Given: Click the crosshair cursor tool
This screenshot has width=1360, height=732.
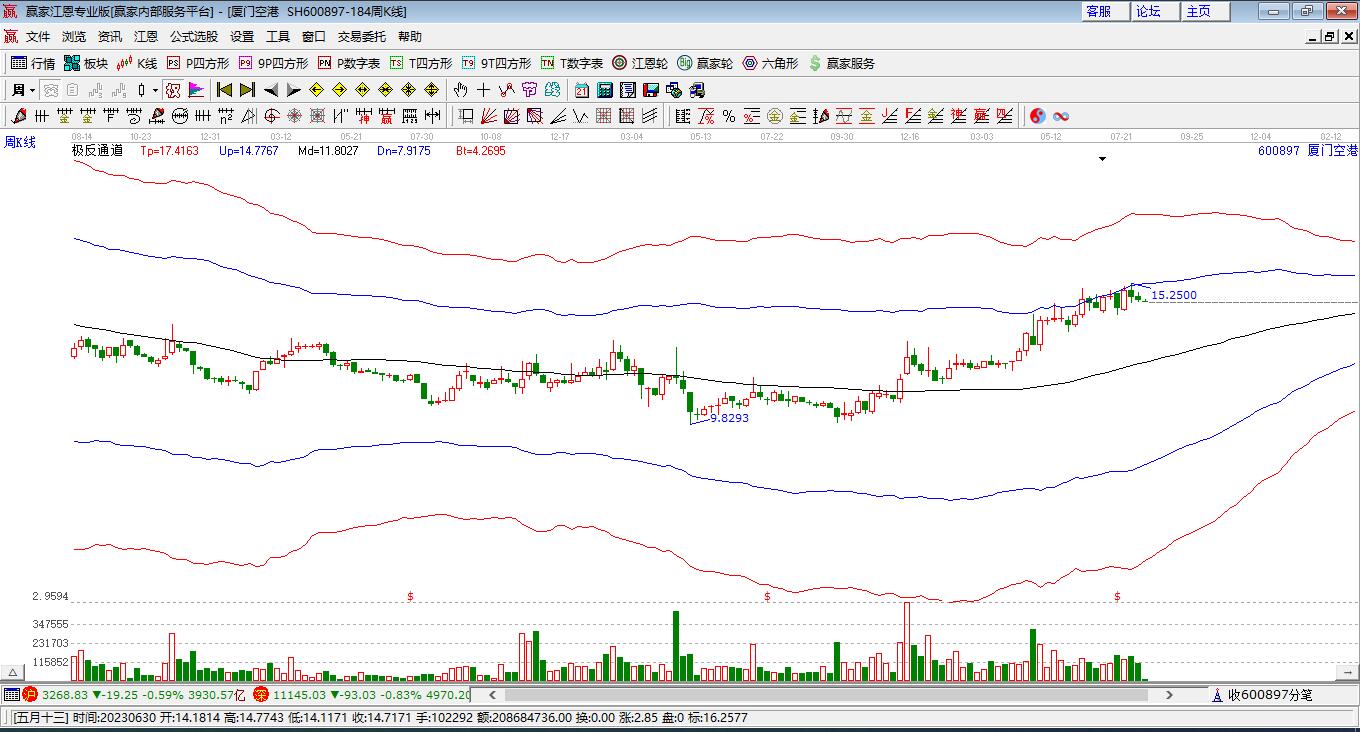Looking at the screenshot, I should tap(483, 90).
